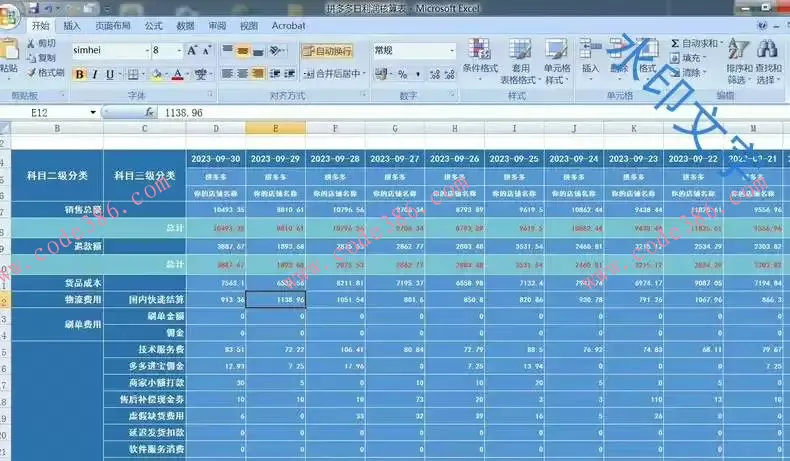790x461 pixels.
Task: Switch to the Acrobat ribbon tab
Action: [x=288, y=26]
